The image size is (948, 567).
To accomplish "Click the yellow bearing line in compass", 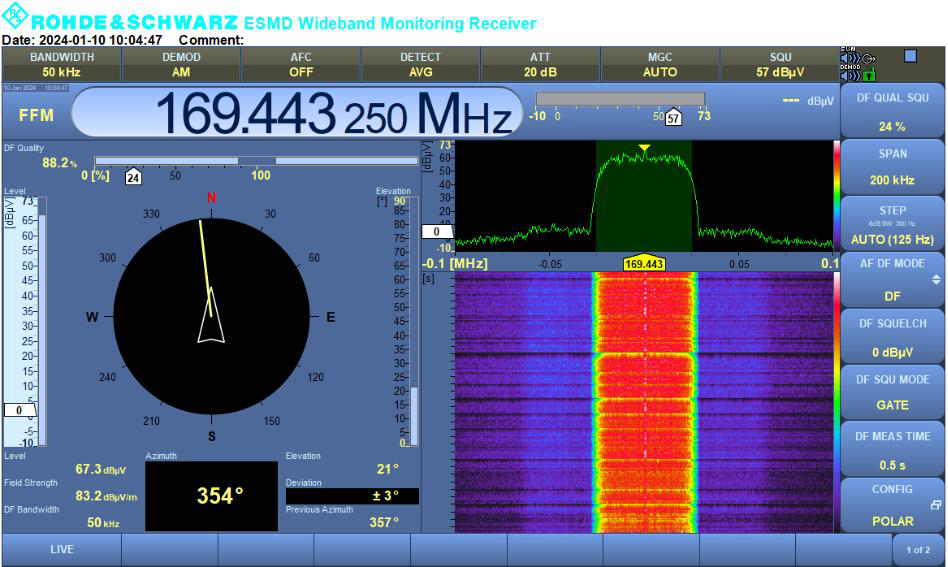I will [206, 268].
